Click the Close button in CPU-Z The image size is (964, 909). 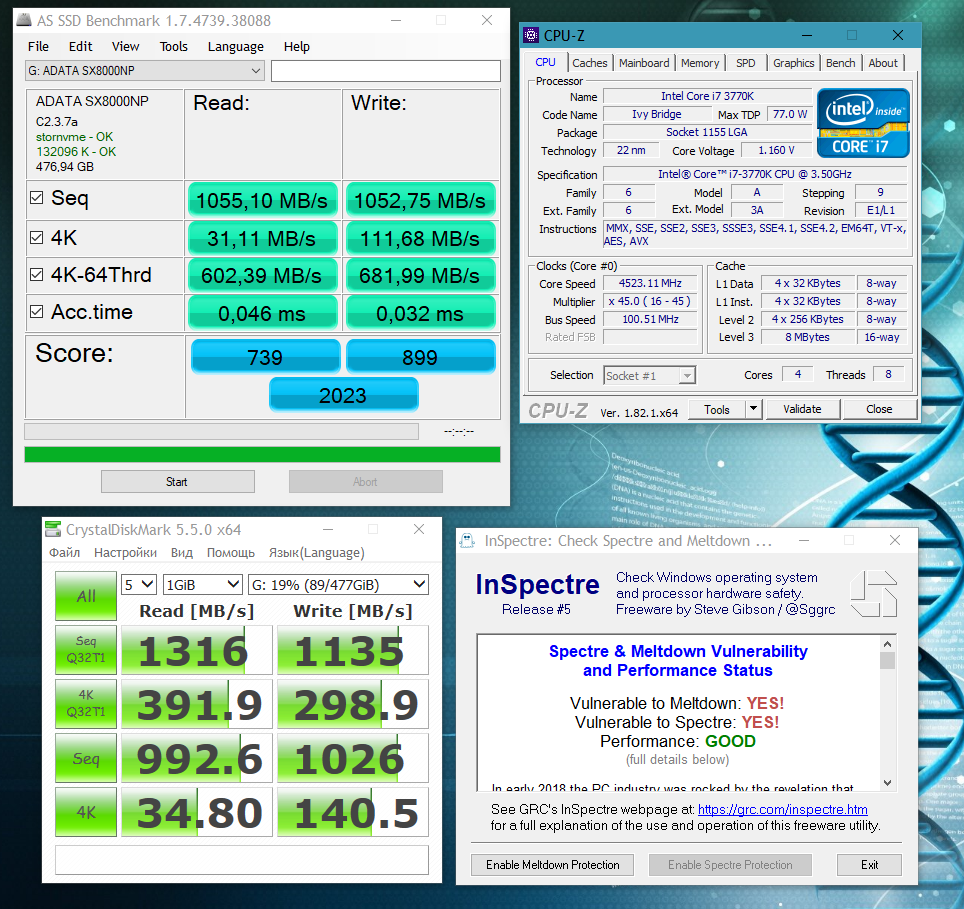tap(880, 409)
